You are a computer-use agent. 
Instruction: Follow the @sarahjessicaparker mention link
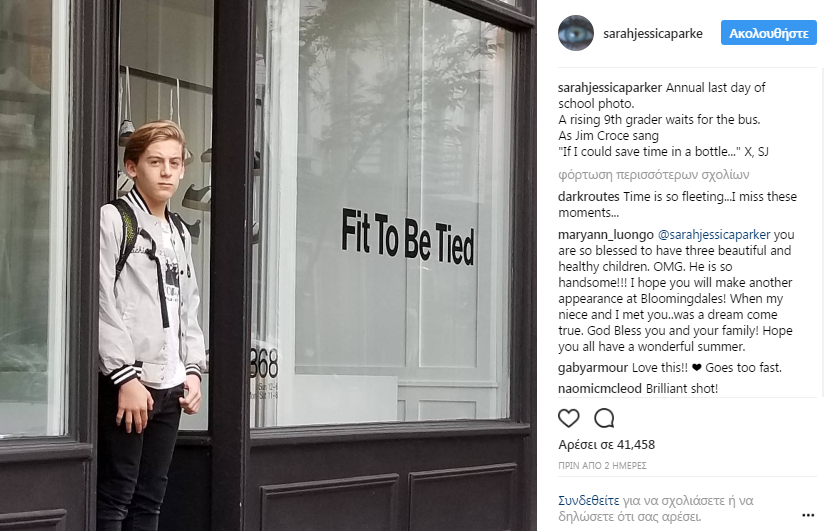click(x=714, y=234)
